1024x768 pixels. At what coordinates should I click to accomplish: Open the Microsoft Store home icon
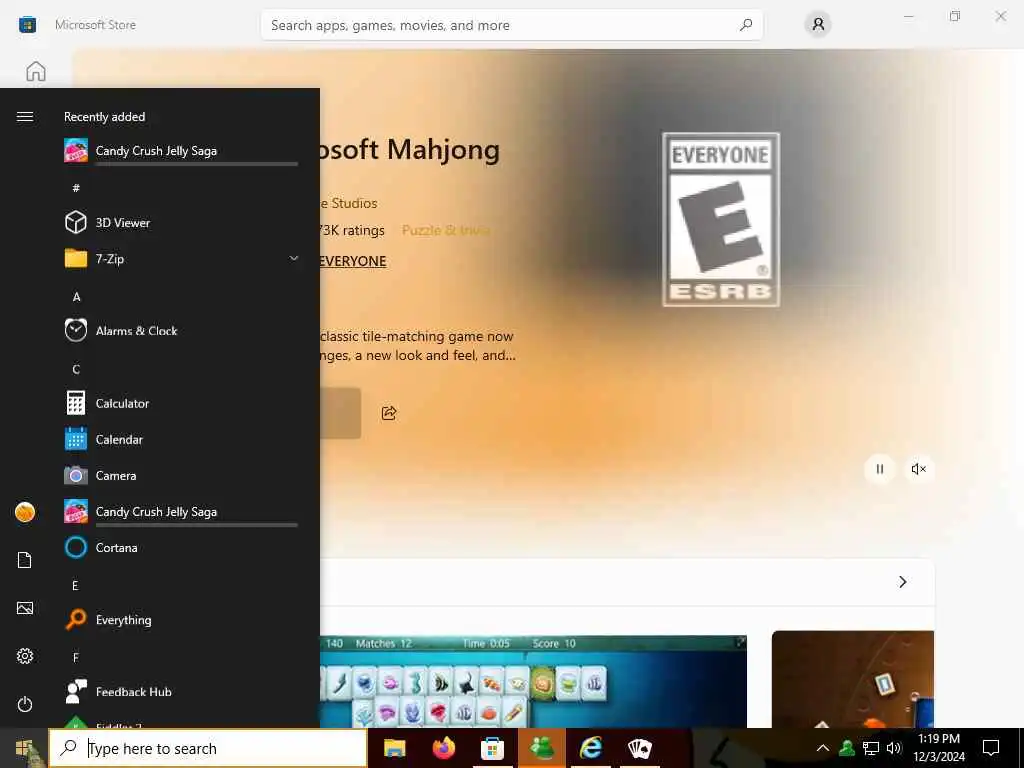click(x=36, y=71)
